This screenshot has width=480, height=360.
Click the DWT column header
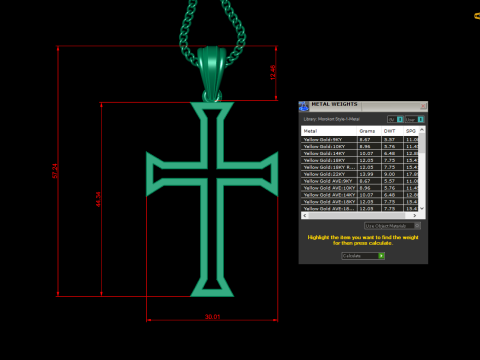(392, 131)
